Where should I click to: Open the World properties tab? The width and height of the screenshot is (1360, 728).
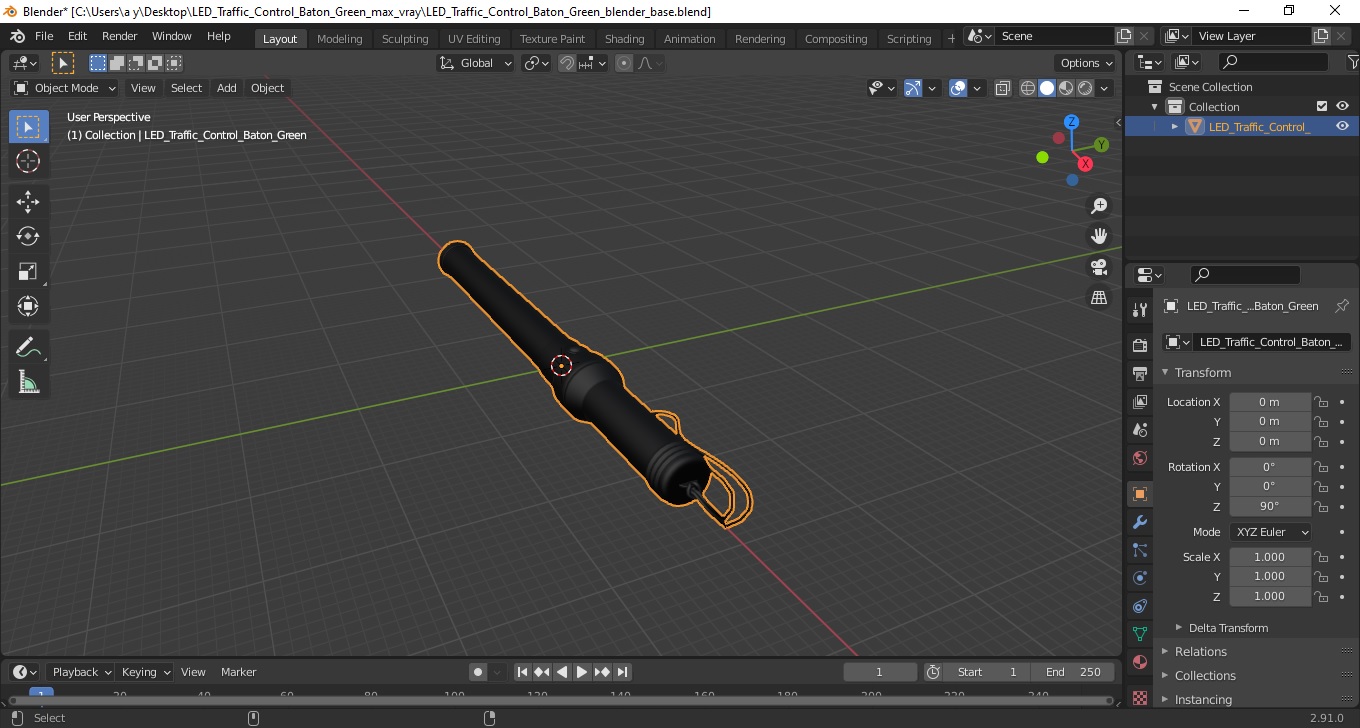tap(1140, 458)
